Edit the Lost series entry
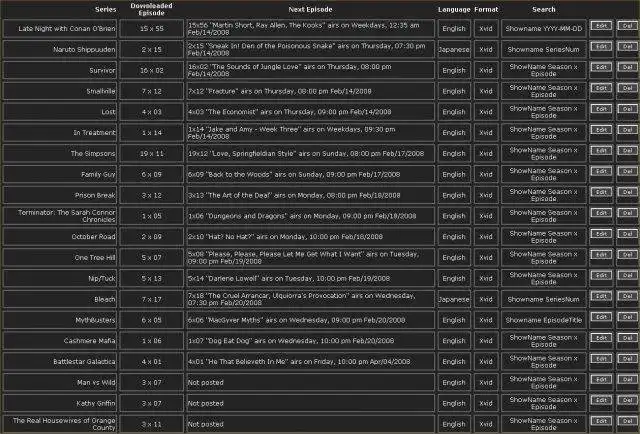The width and height of the screenshot is (640, 434). [601, 109]
